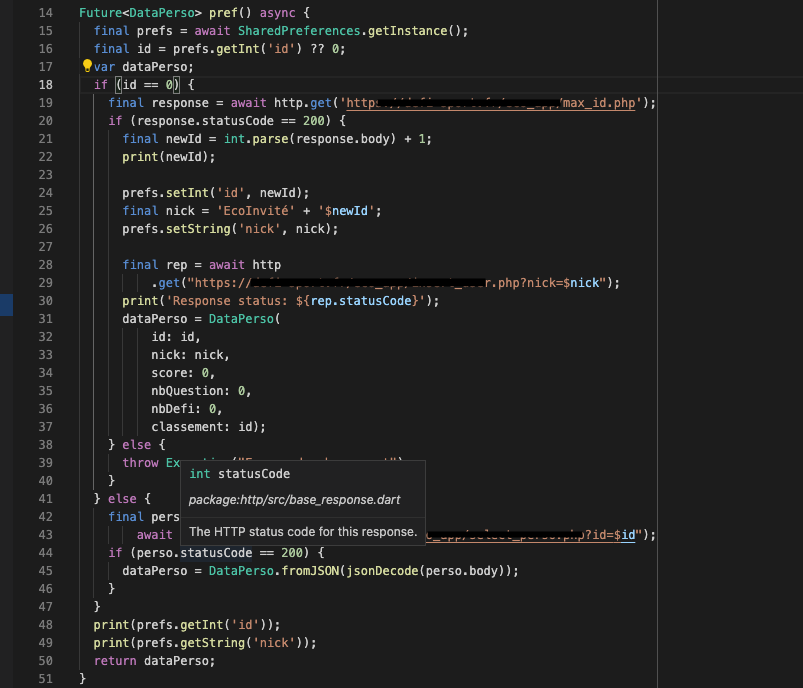
Task: Click the yellow lightbulb quick fix icon
Action: tap(86, 66)
